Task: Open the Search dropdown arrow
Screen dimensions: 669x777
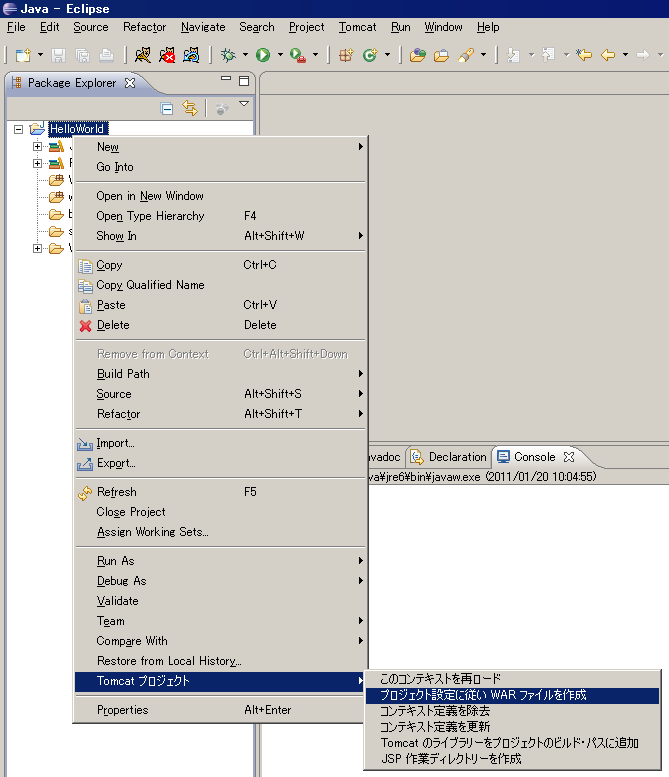Action: (483, 55)
